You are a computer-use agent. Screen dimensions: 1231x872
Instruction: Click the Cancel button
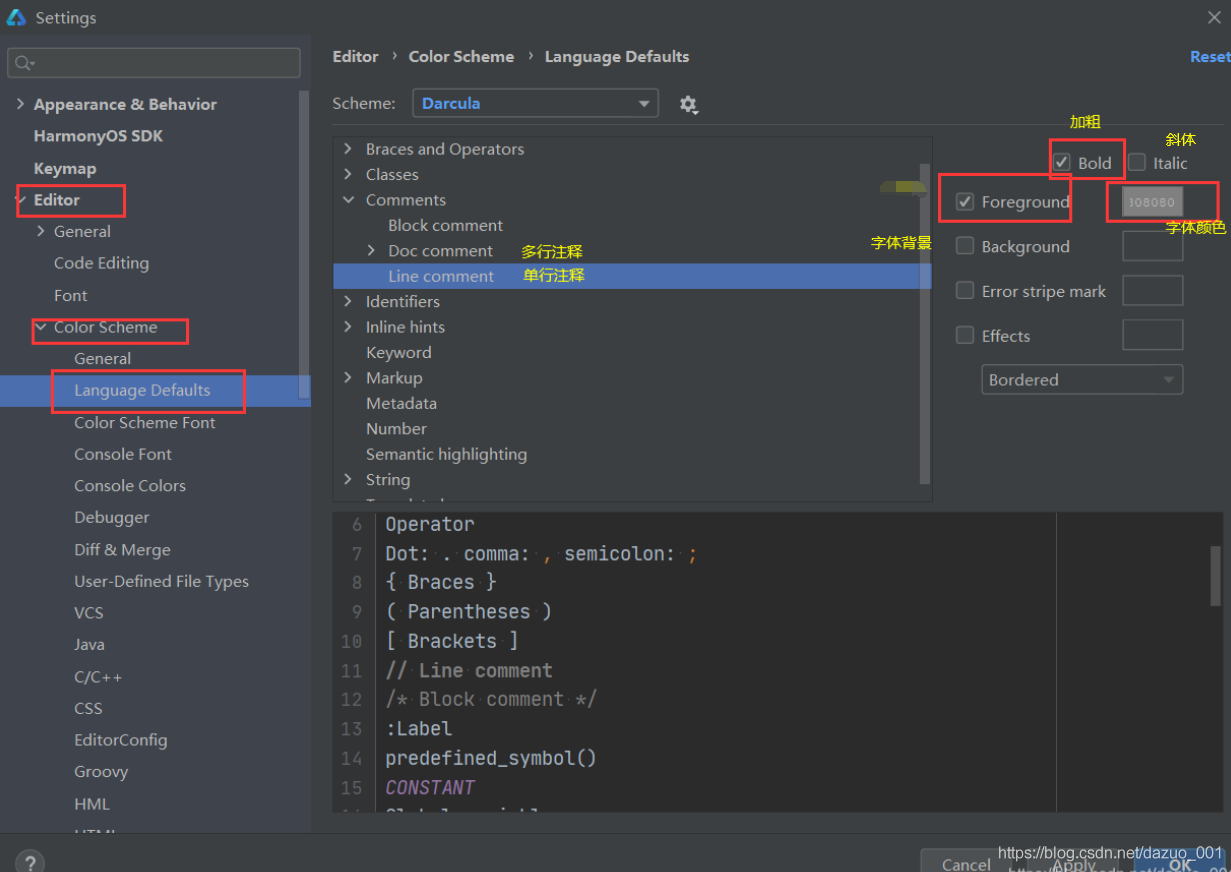[966, 864]
